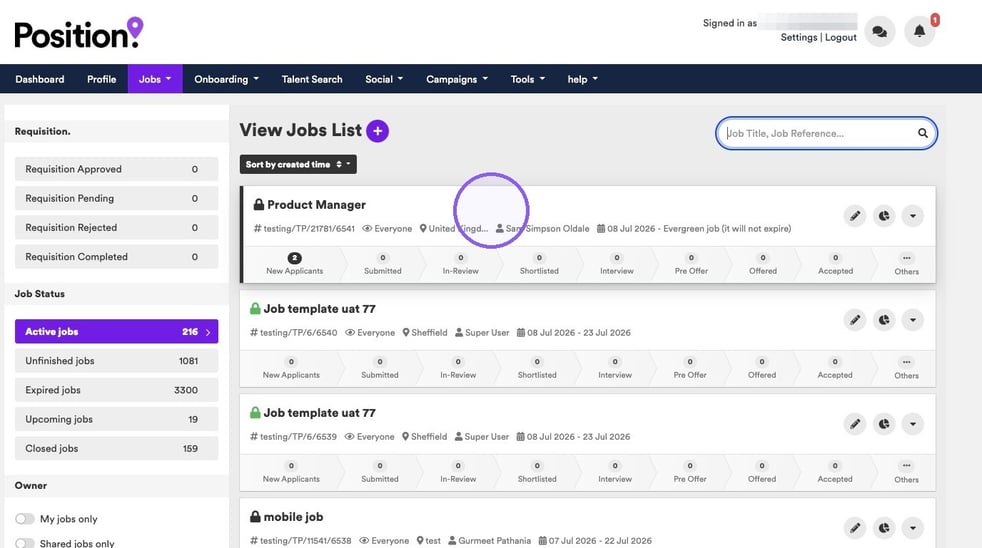Click the Logout link
The image size is (982, 548).
tap(840, 37)
